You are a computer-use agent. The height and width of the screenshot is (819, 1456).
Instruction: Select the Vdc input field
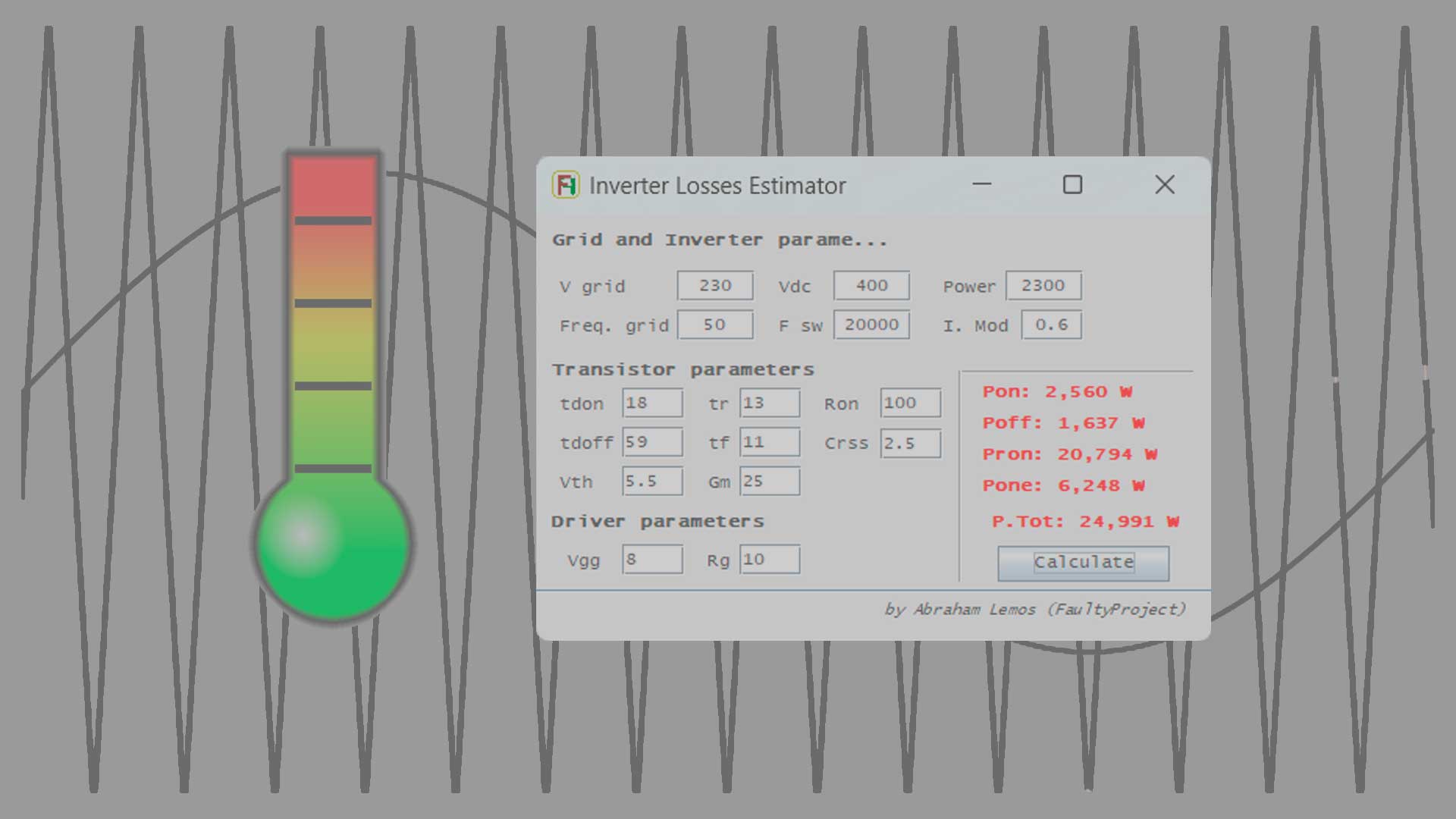coord(871,286)
